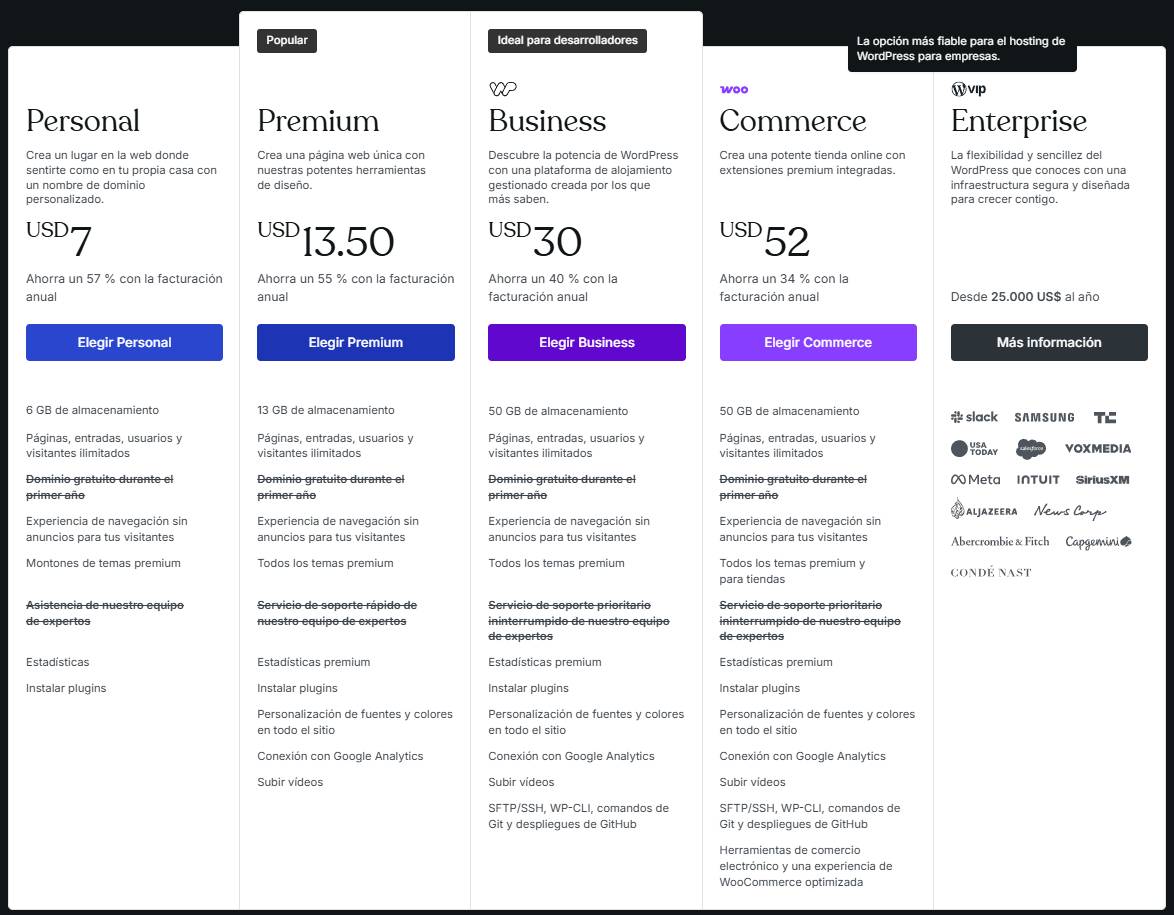This screenshot has width=1174, height=915.
Task: Click the Samsung logo
Action: click(x=1044, y=417)
